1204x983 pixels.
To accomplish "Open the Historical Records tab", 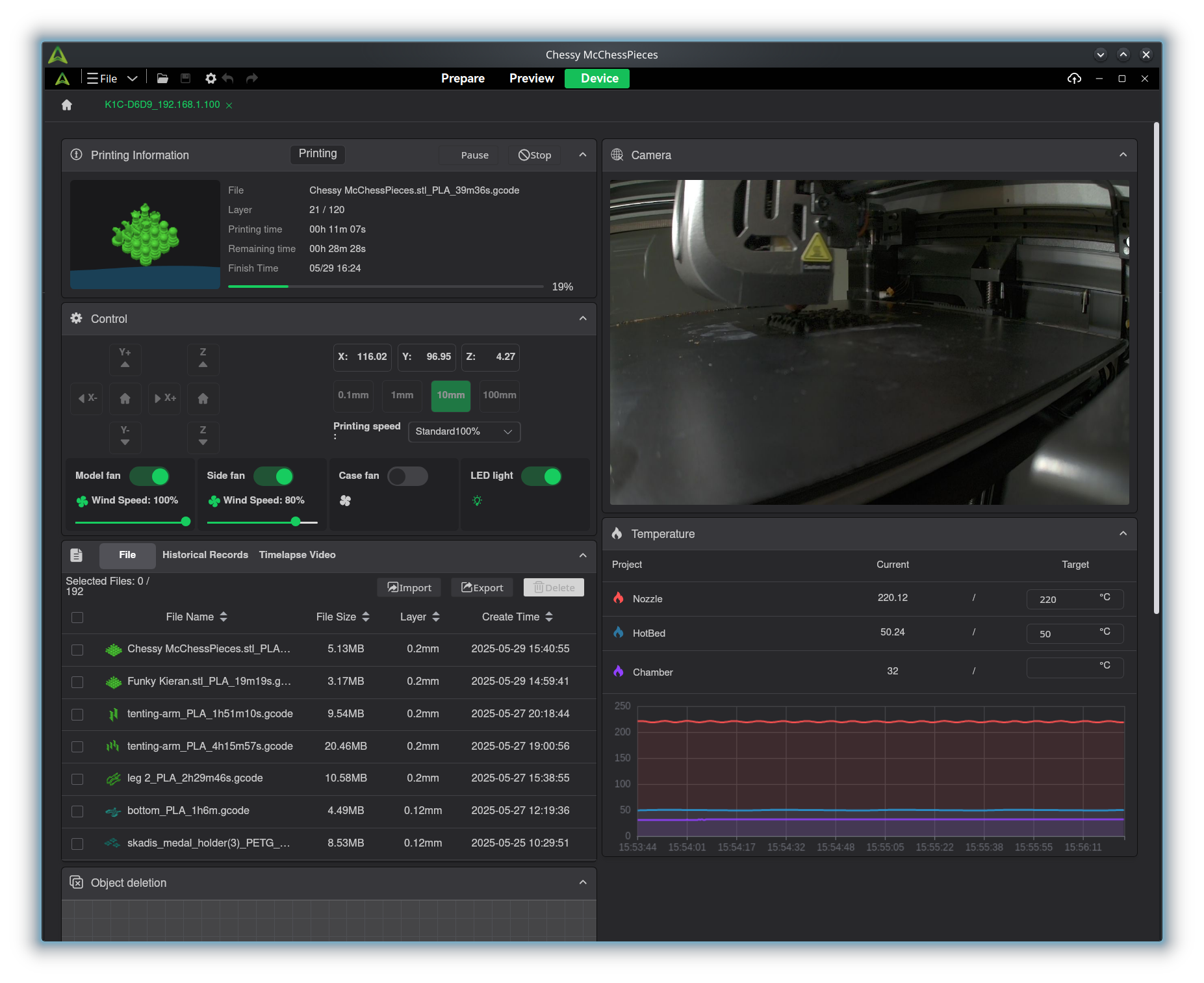I will coord(205,555).
